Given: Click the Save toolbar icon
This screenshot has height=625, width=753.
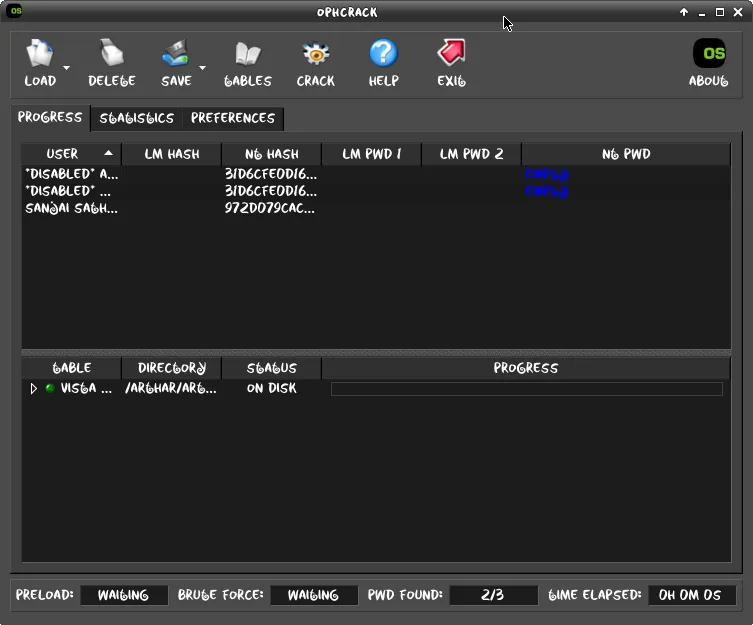Looking at the screenshot, I should point(176,53).
